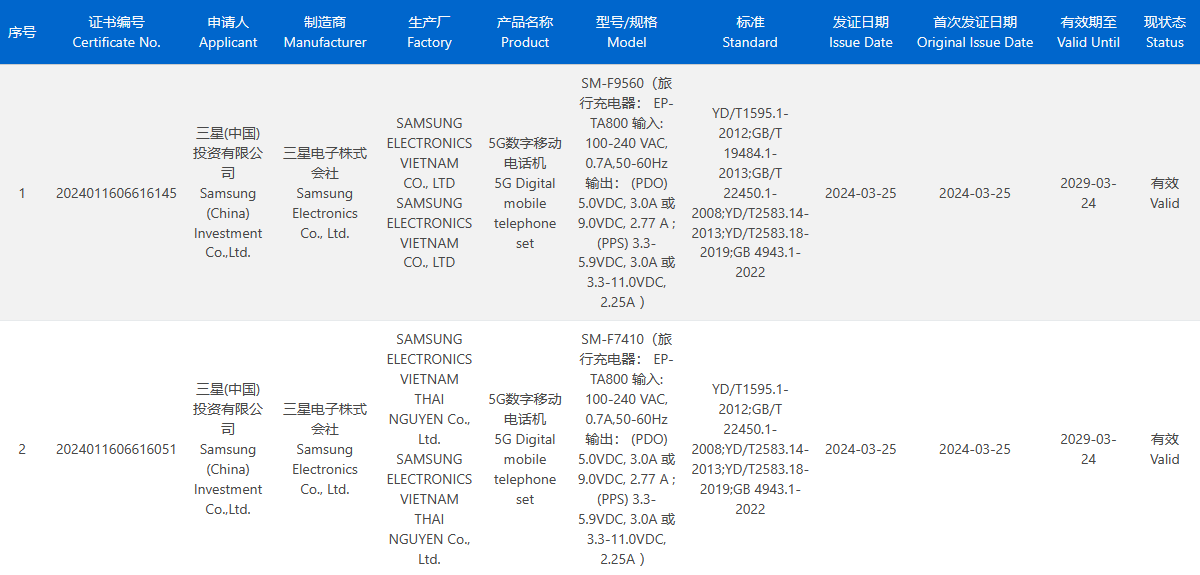The height and width of the screenshot is (575, 1200).
Task: Click the Factory column header
Action: [x=429, y=32]
